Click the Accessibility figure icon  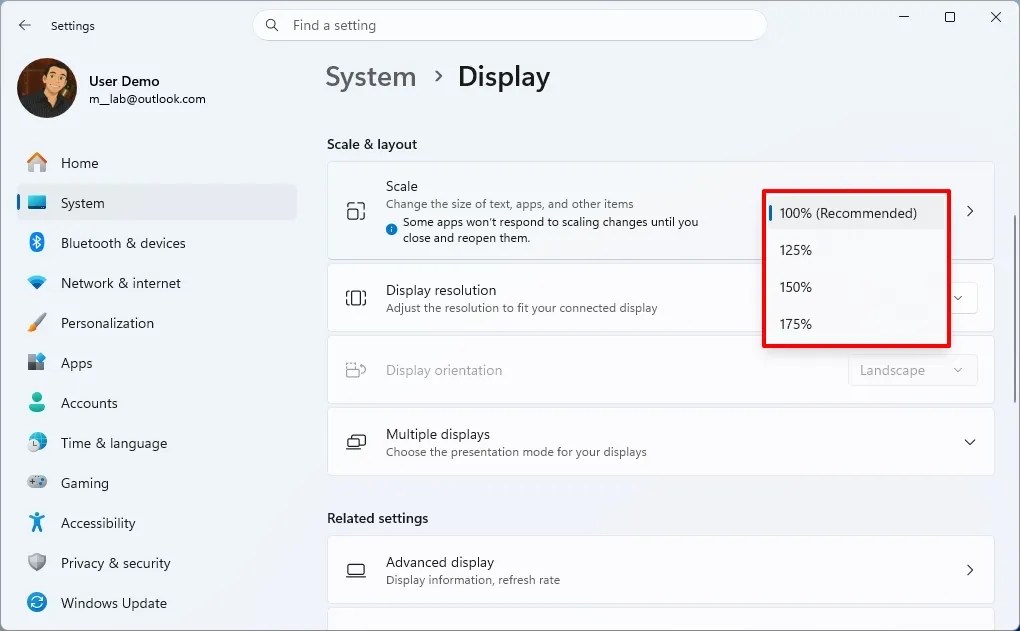tap(37, 522)
